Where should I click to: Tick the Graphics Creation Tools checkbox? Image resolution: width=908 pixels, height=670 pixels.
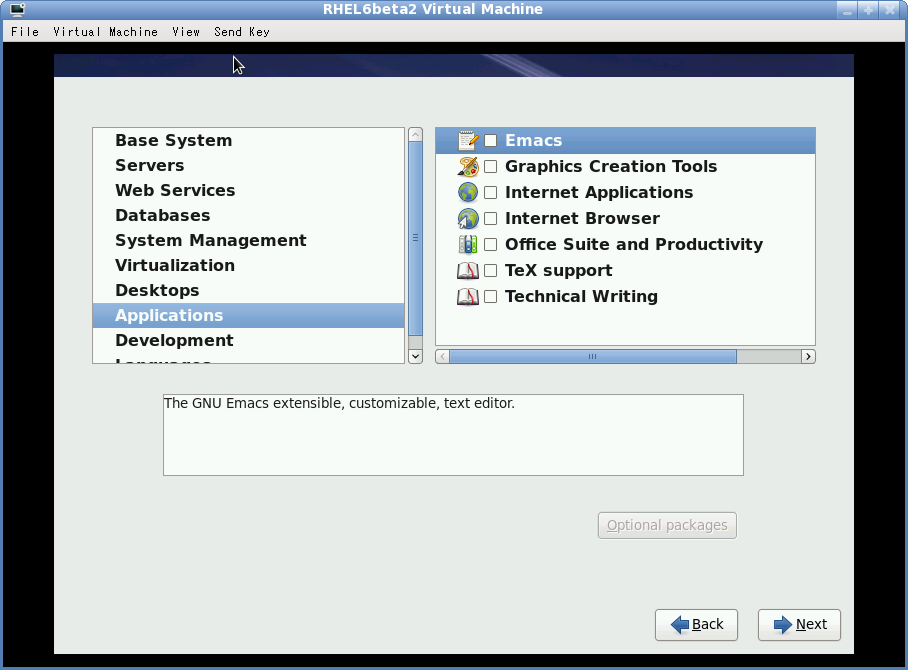[490, 166]
